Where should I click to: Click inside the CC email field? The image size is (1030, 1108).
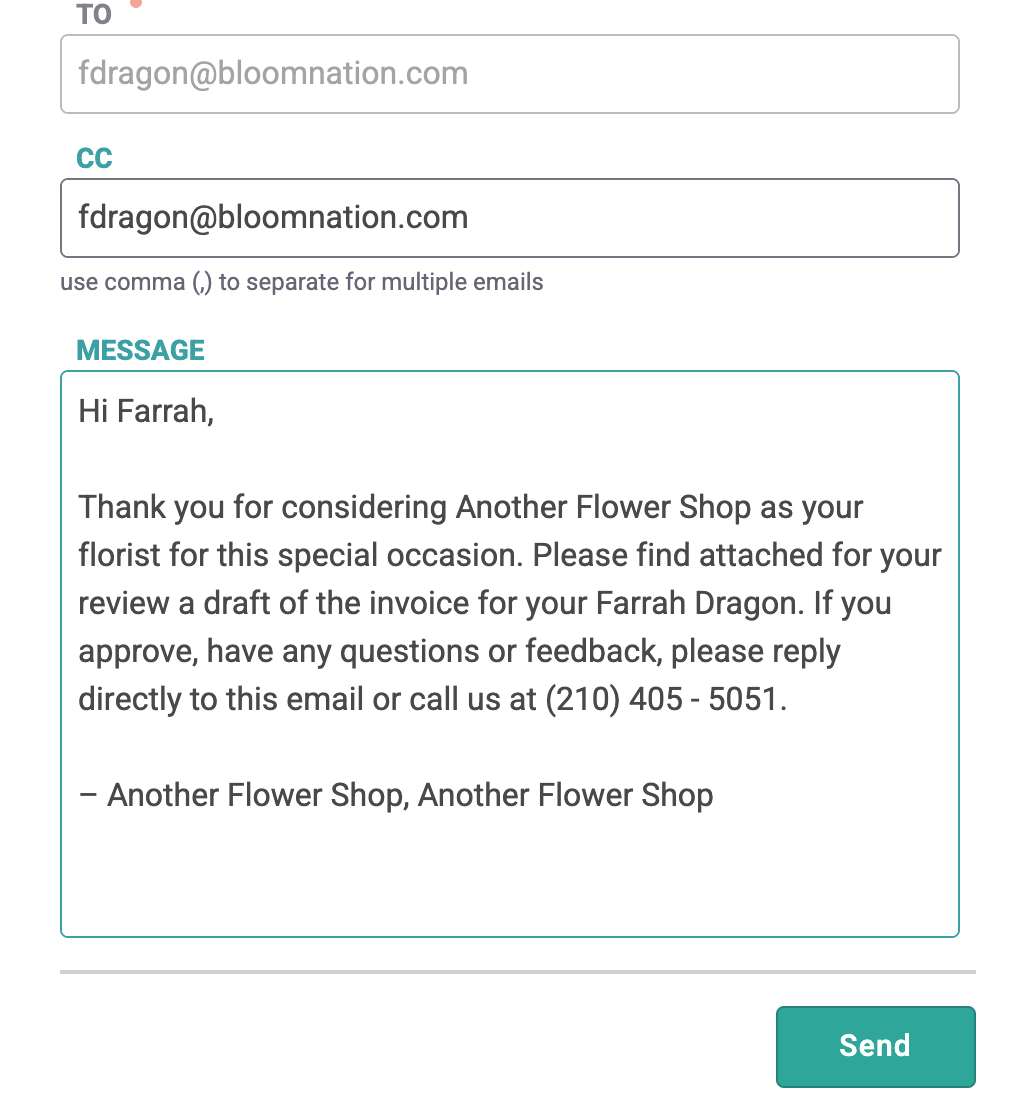509,218
